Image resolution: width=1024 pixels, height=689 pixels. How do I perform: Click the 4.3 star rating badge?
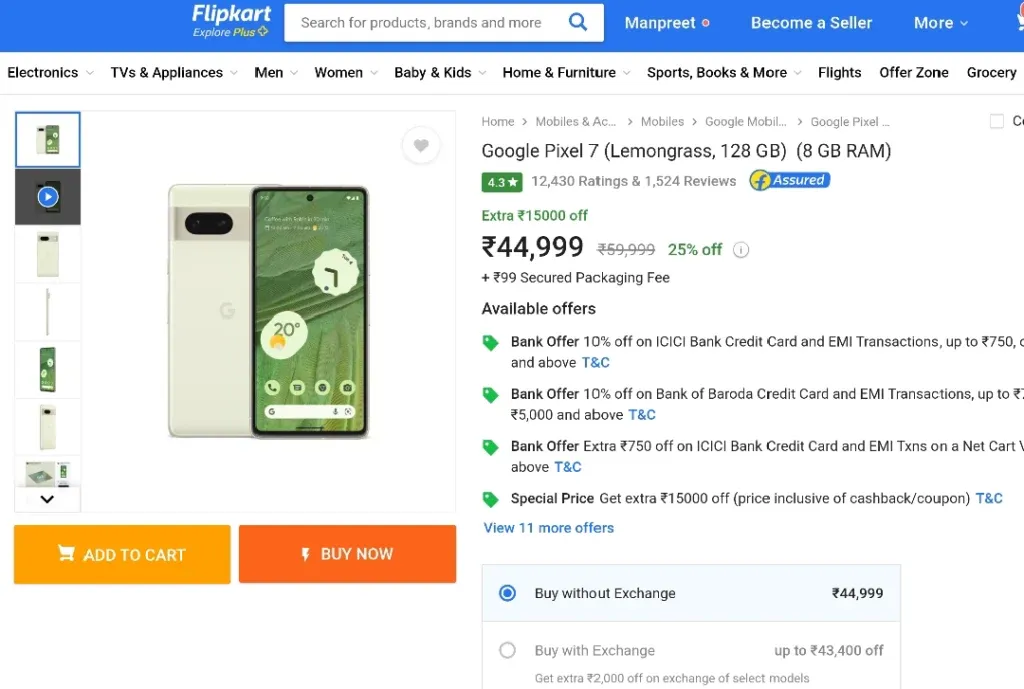(502, 182)
